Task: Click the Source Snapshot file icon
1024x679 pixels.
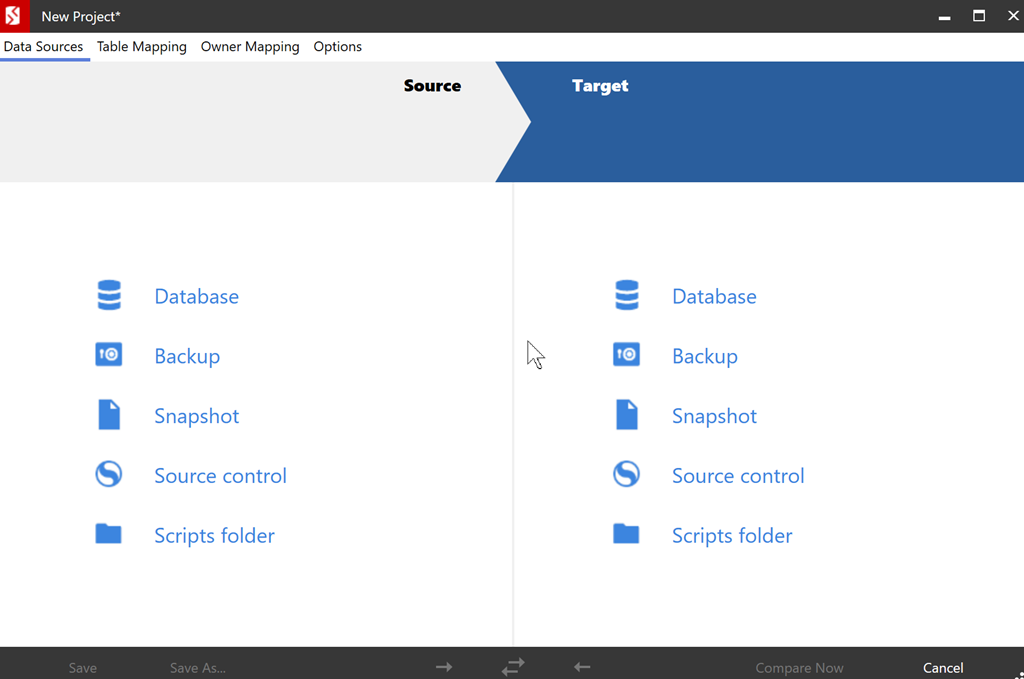Action: pyautogui.click(x=109, y=415)
